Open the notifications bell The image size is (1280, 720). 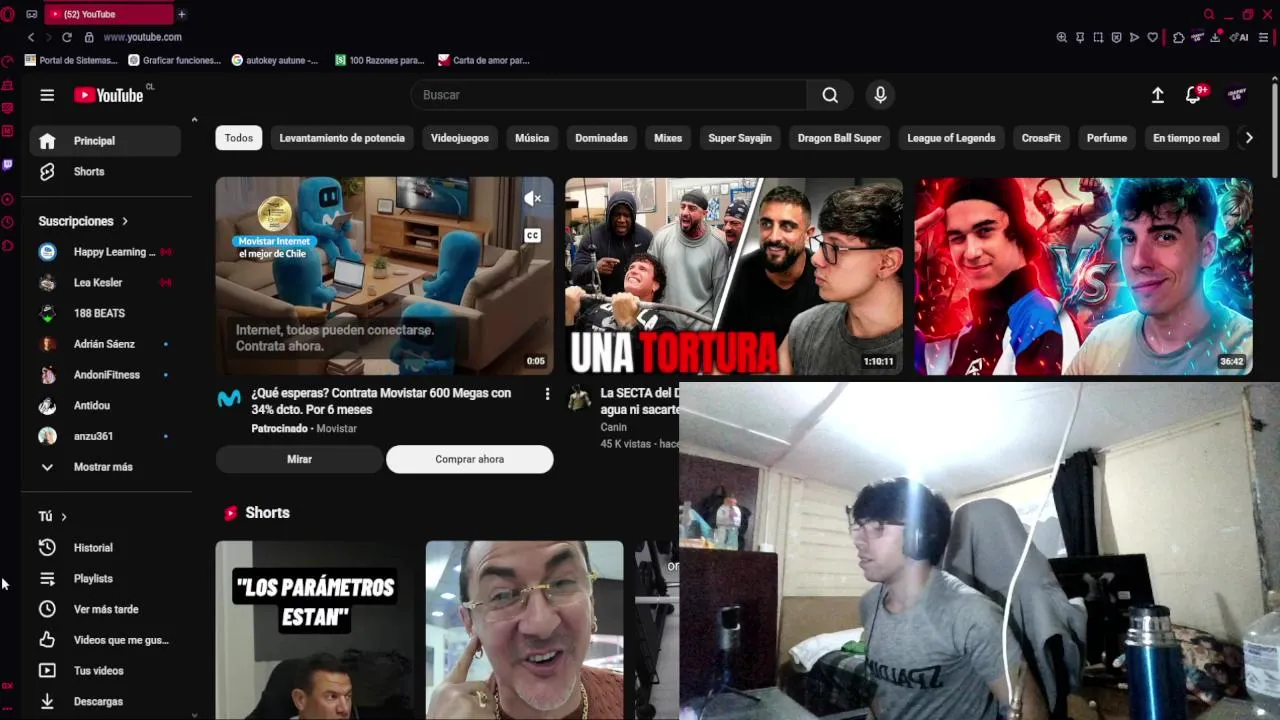click(1193, 95)
